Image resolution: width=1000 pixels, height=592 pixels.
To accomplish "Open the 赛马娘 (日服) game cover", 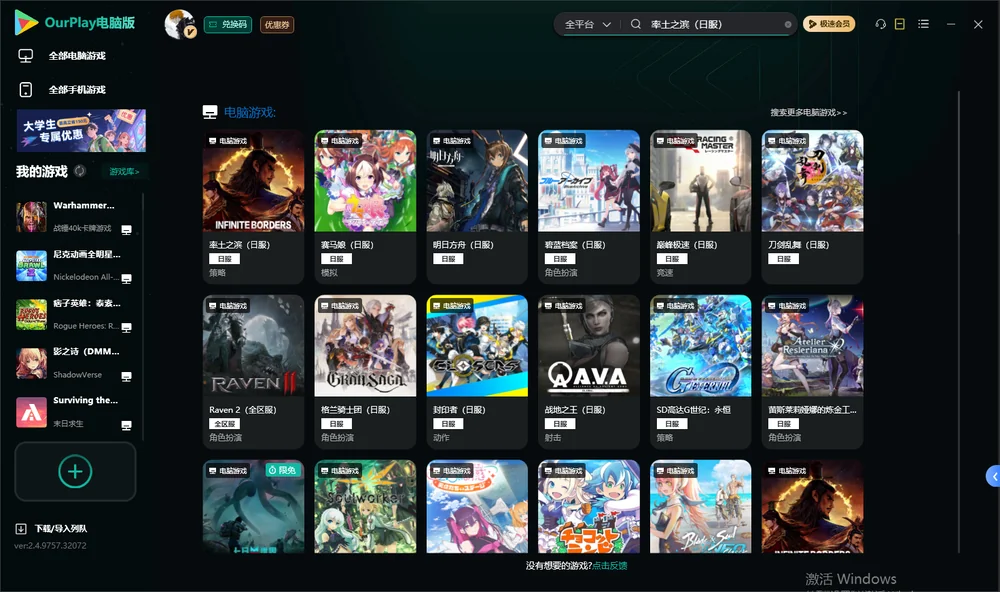I will click(x=365, y=181).
